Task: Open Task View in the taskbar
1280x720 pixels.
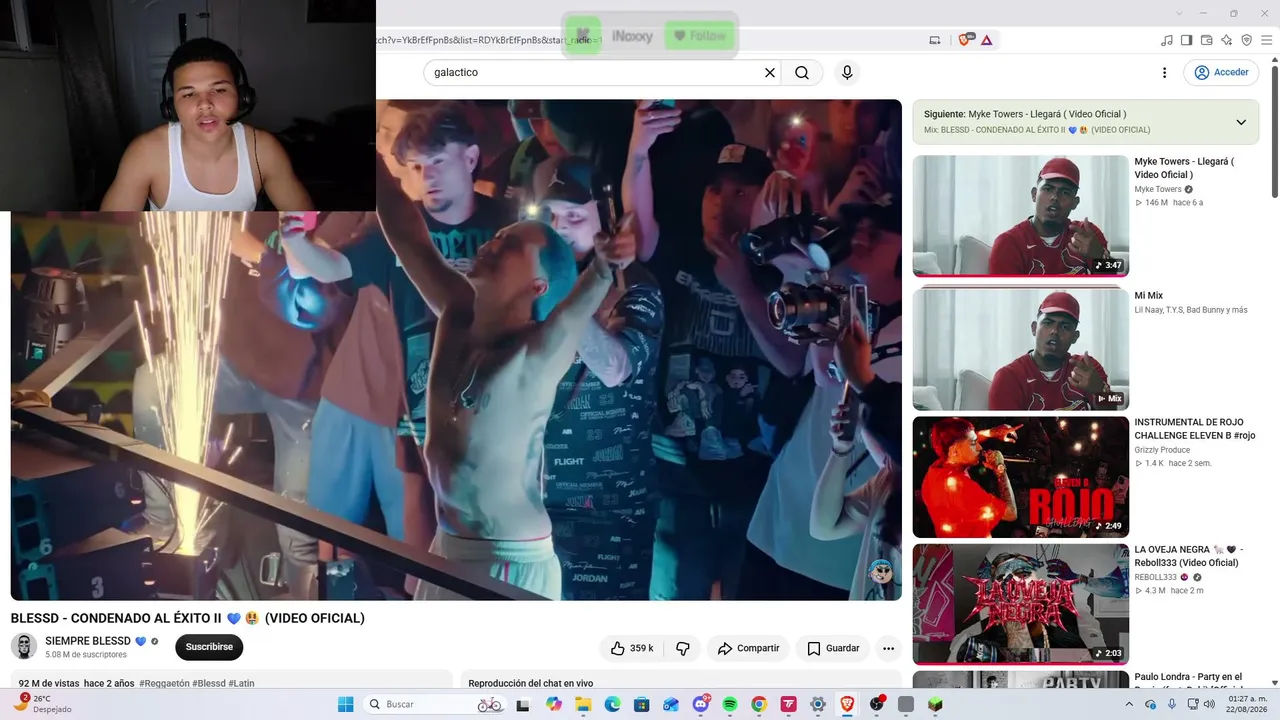Action: pos(522,704)
